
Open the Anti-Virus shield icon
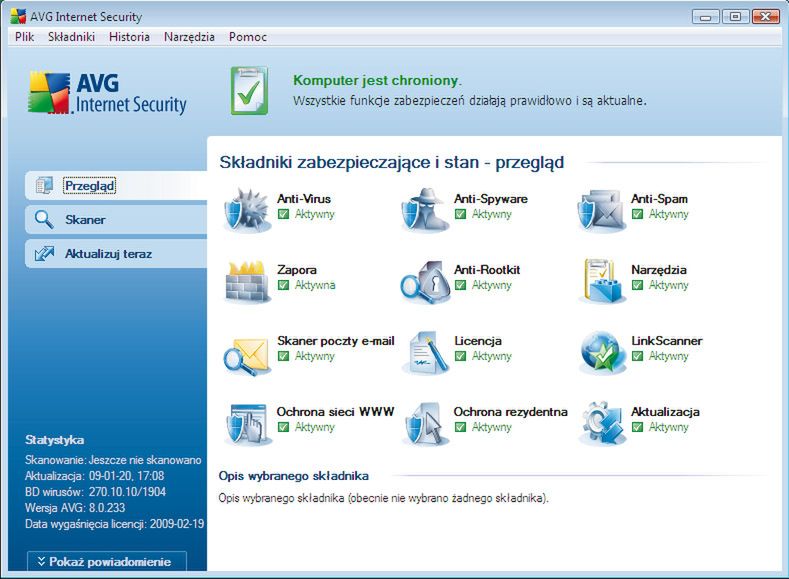247,210
